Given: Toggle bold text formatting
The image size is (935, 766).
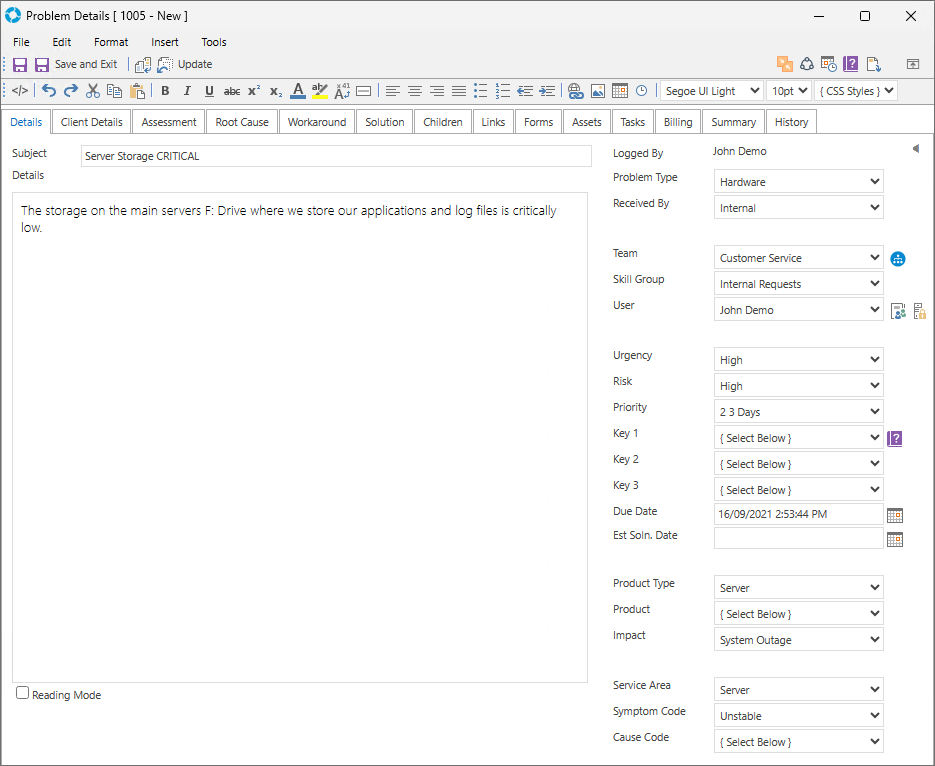Looking at the screenshot, I should (x=165, y=91).
